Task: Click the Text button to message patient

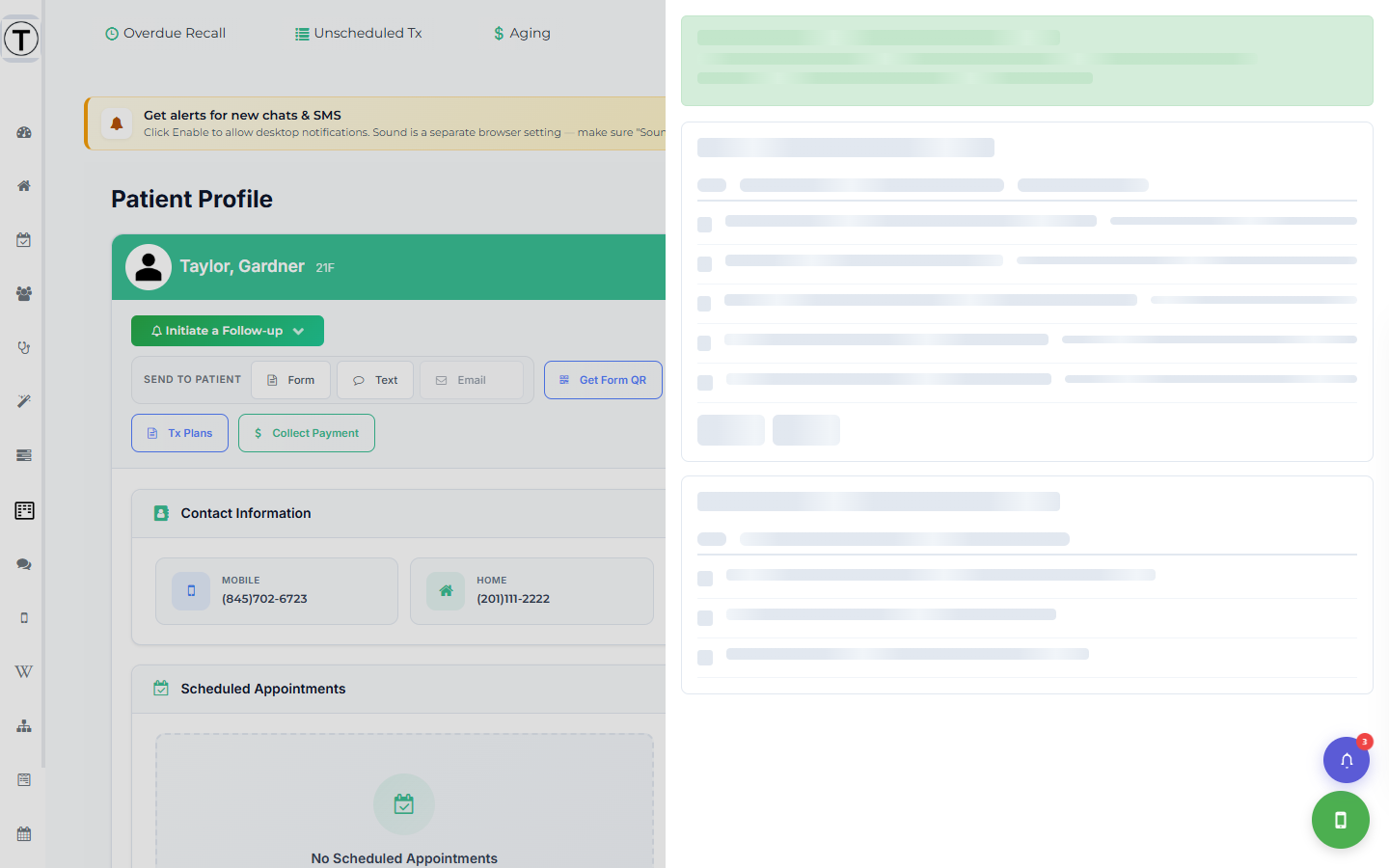Action: pyautogui.click(x=375, y=380)
